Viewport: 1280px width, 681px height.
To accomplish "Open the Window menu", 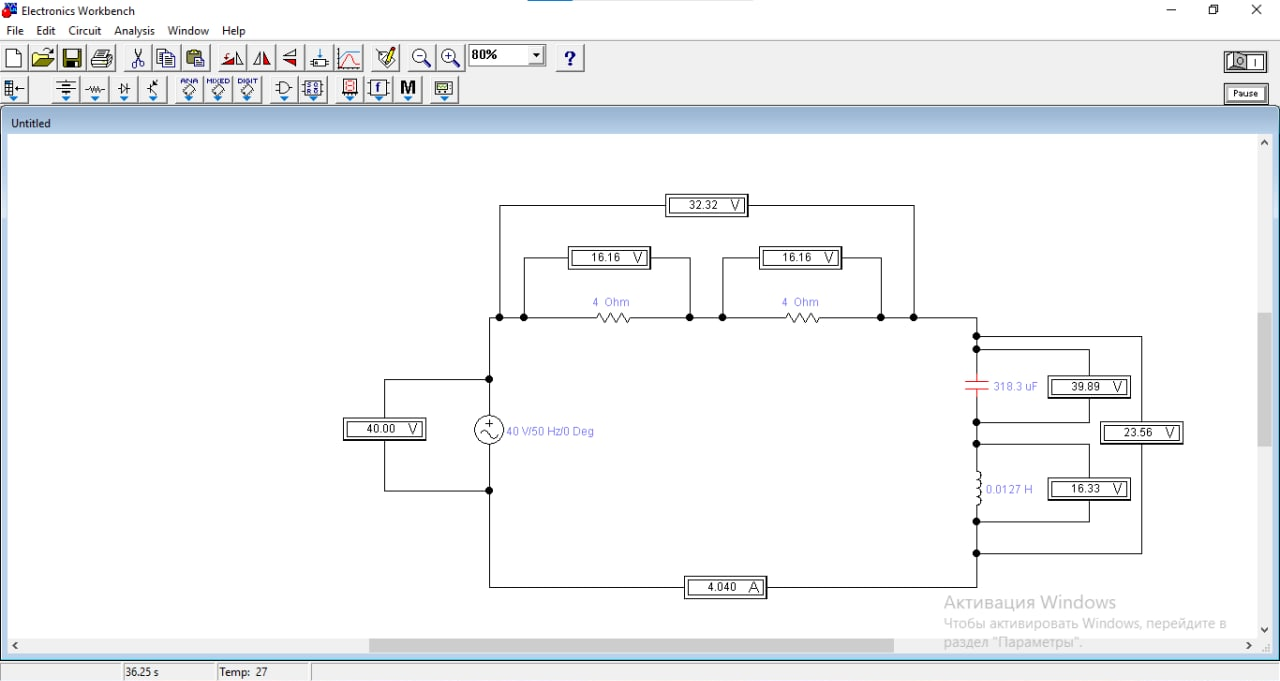I will 188,31.
